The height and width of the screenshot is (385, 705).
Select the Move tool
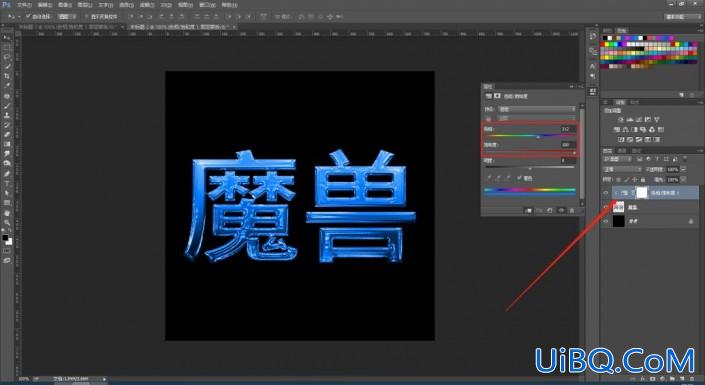(6, 38)
